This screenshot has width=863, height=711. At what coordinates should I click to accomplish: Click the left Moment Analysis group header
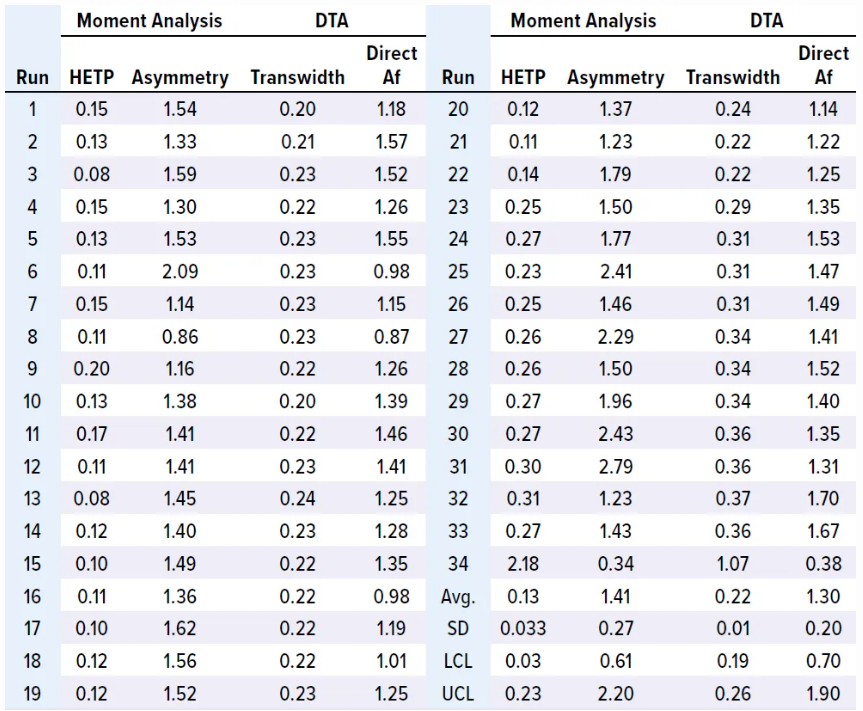coord(150,20)
